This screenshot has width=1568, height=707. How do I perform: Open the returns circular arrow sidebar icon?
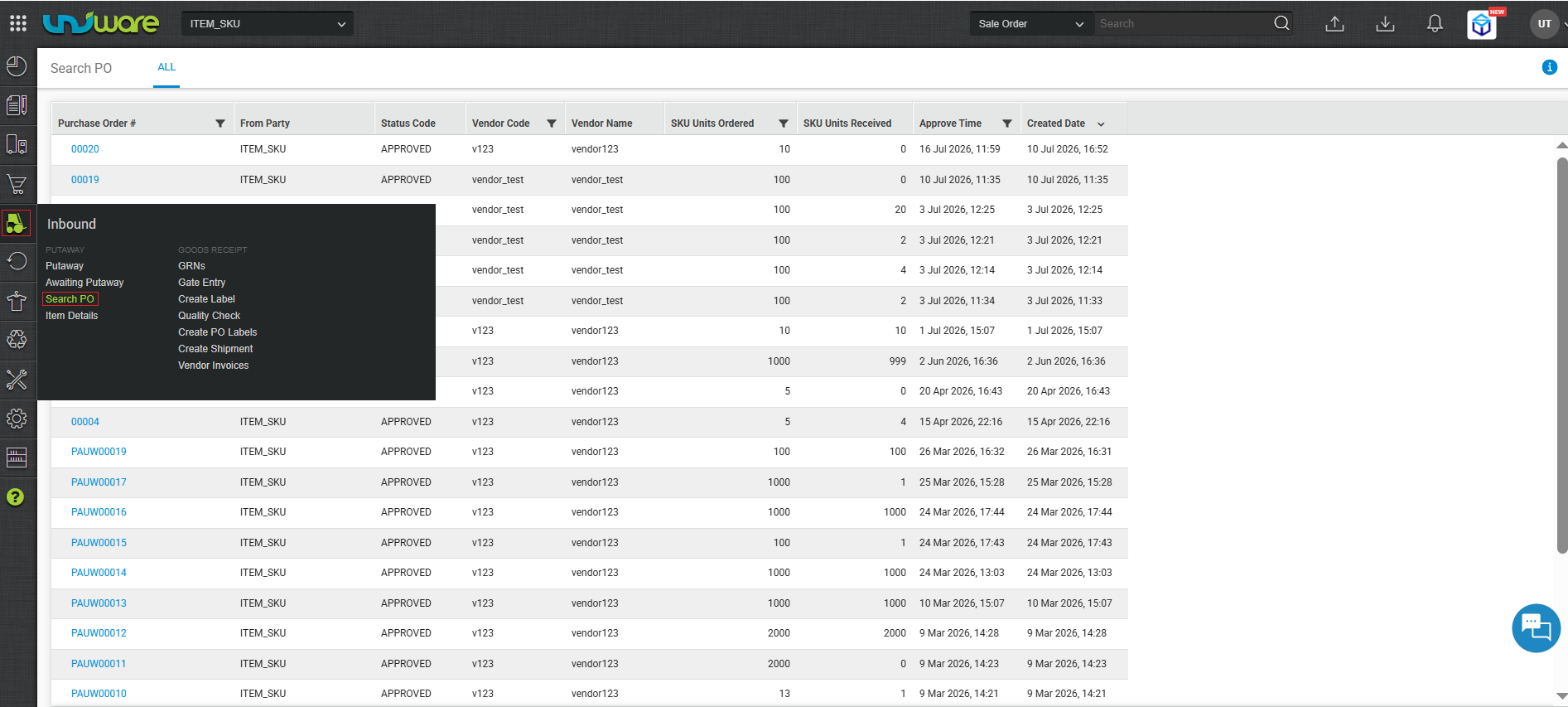(x=17, y=262)
